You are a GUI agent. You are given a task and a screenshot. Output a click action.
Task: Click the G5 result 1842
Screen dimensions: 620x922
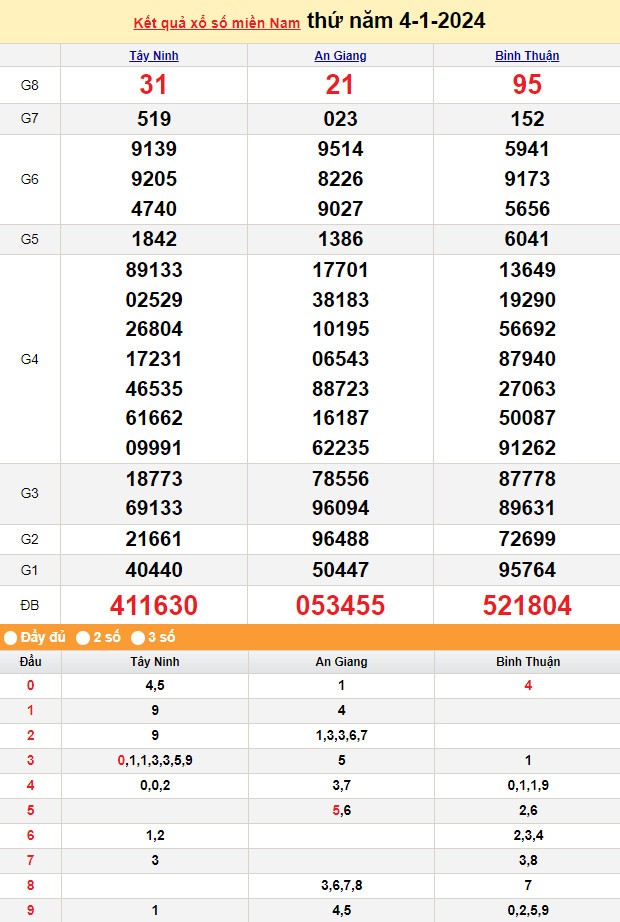click(154, 239)
